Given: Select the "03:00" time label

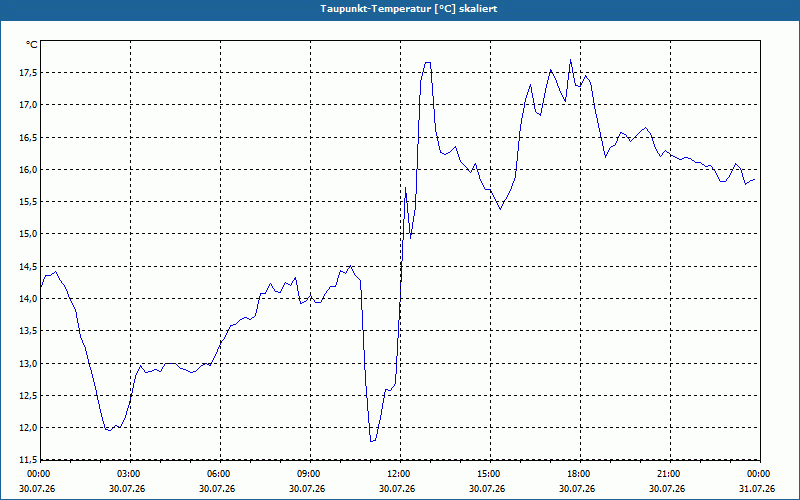Looking at the screenshot, I should pos(129,474).
